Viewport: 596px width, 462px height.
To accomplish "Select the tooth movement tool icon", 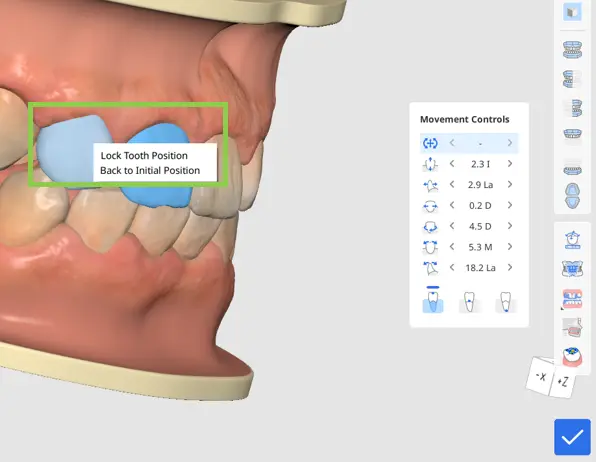I will [572, 299].
